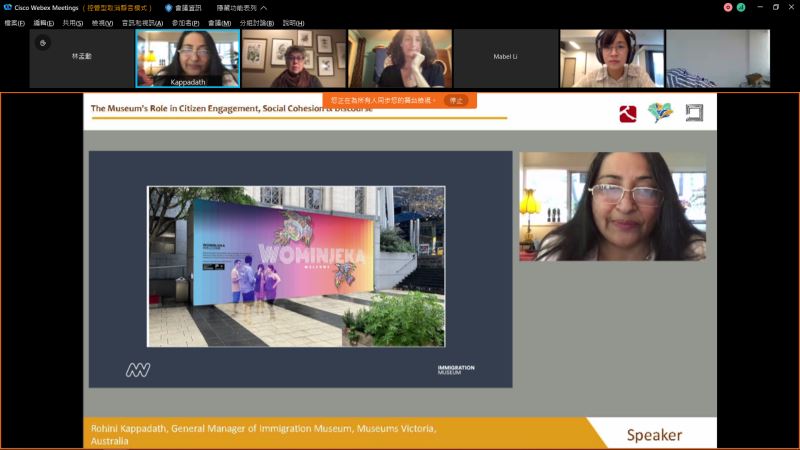Select the Kappadath video thumbnail
800x450 pixels.
click(188, 58)
